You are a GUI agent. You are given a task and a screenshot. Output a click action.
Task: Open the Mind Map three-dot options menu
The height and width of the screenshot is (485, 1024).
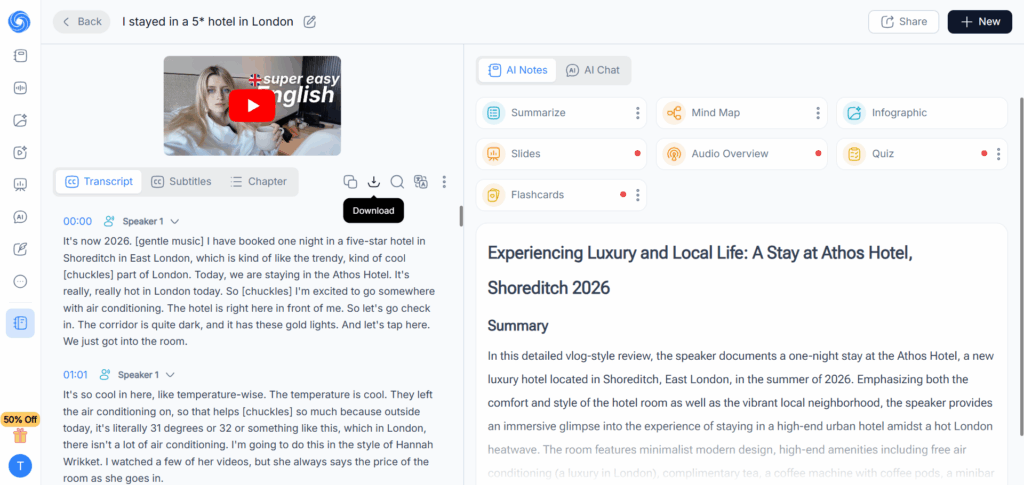tap(818, 113)
